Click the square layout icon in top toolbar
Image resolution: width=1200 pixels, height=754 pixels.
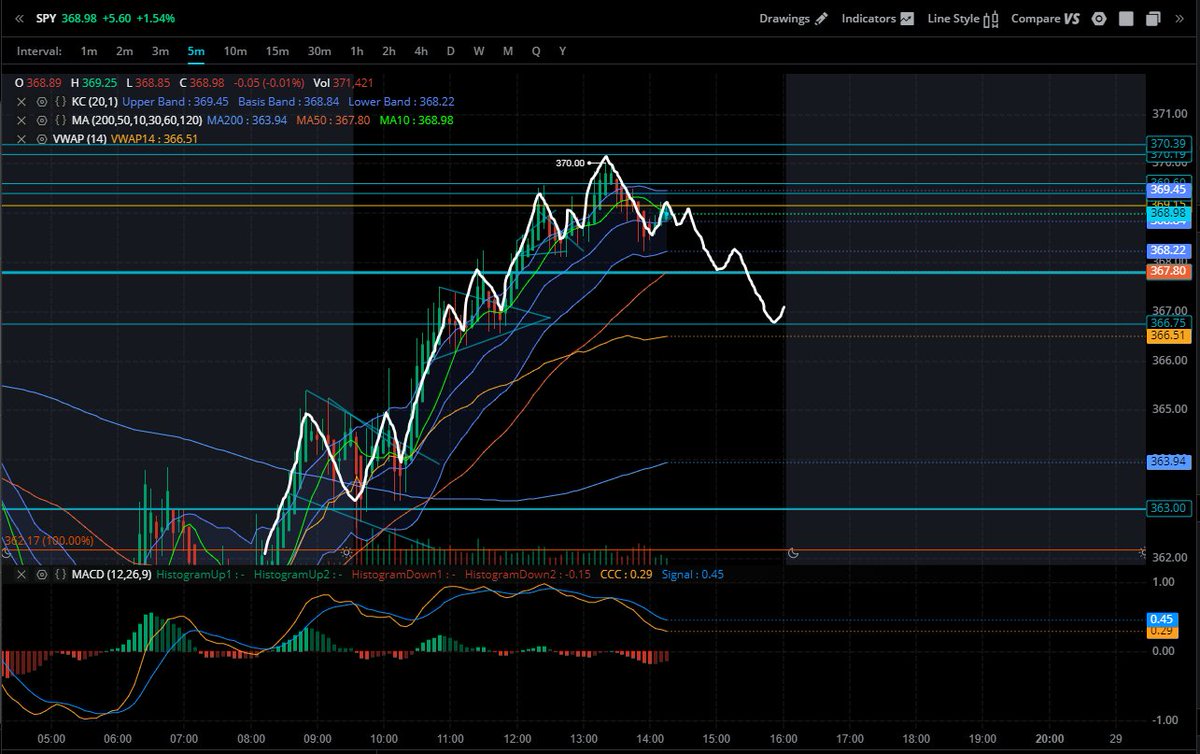click(1126, 18)
